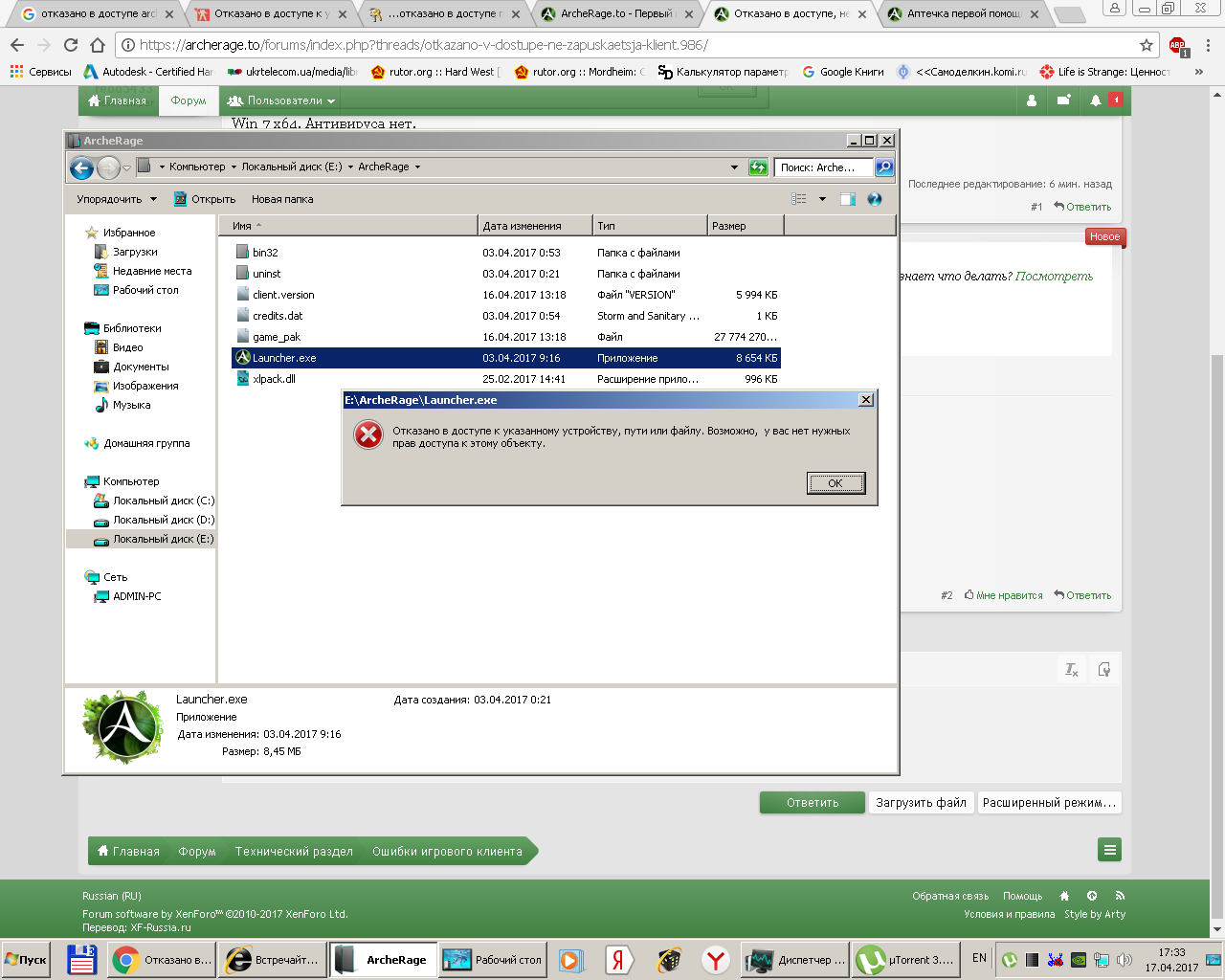The height and width of the screenshot is (980, 1225).
Task: Open forum user profile icon
Action: [1032, 100]
